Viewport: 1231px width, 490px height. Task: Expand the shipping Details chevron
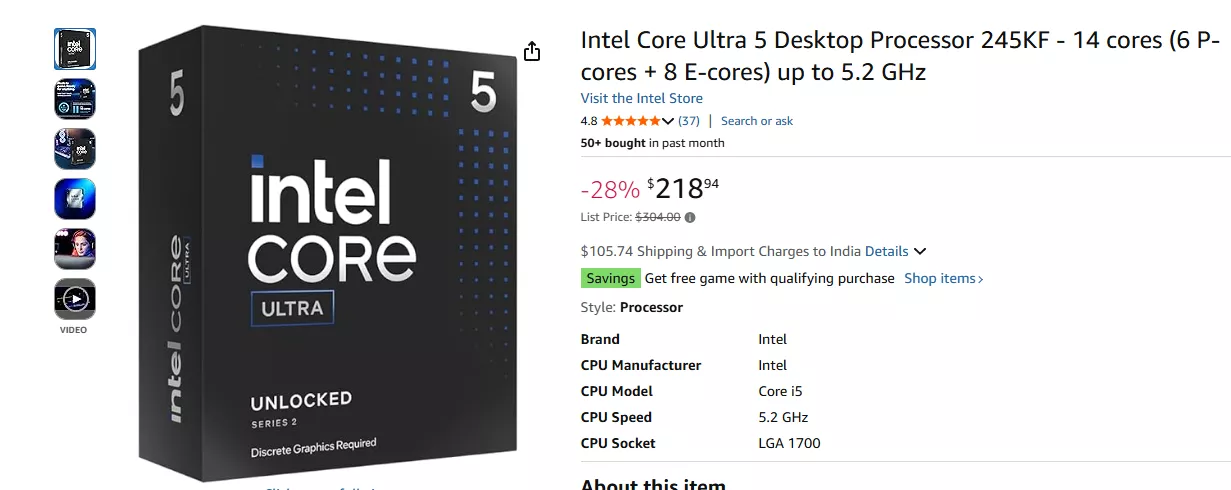920,251
